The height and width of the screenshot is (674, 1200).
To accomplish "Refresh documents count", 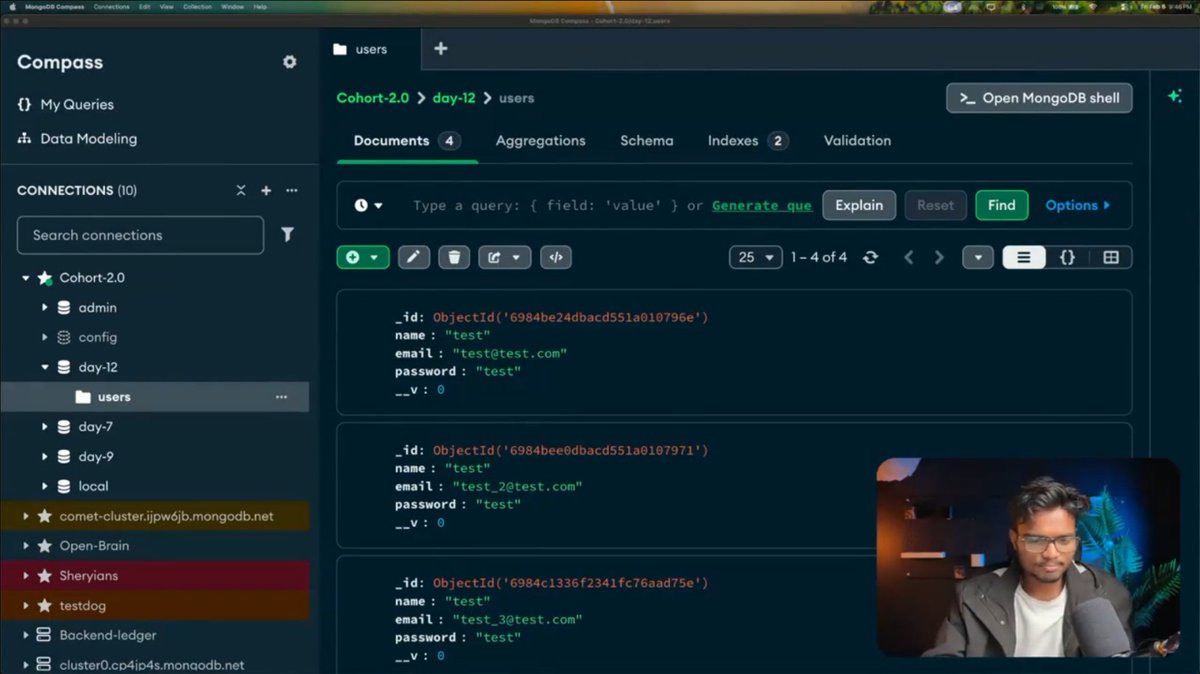I will [x=870, y=257].
